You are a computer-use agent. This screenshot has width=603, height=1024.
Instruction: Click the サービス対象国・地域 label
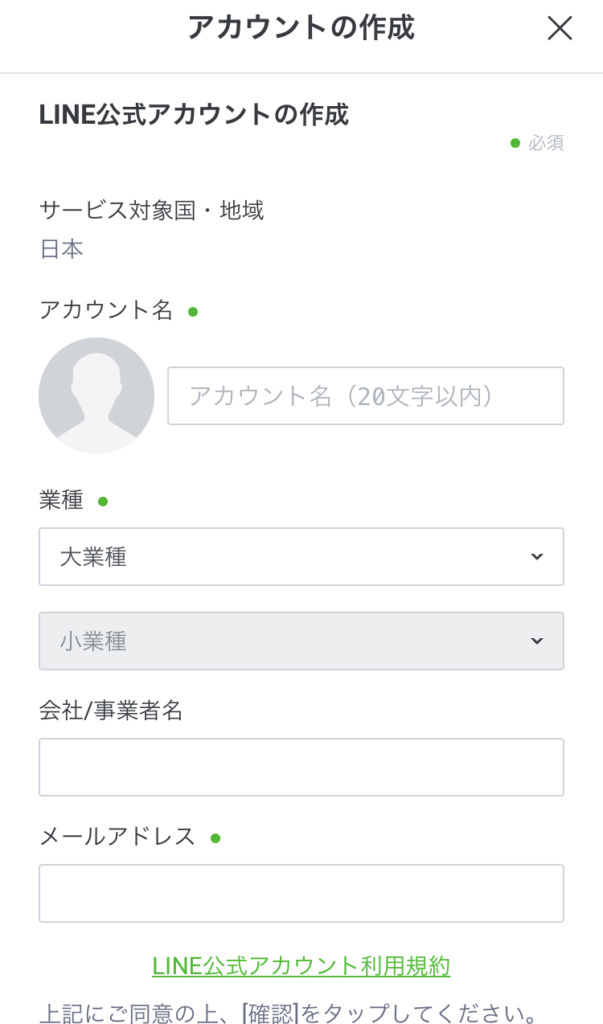coord(151,210)
